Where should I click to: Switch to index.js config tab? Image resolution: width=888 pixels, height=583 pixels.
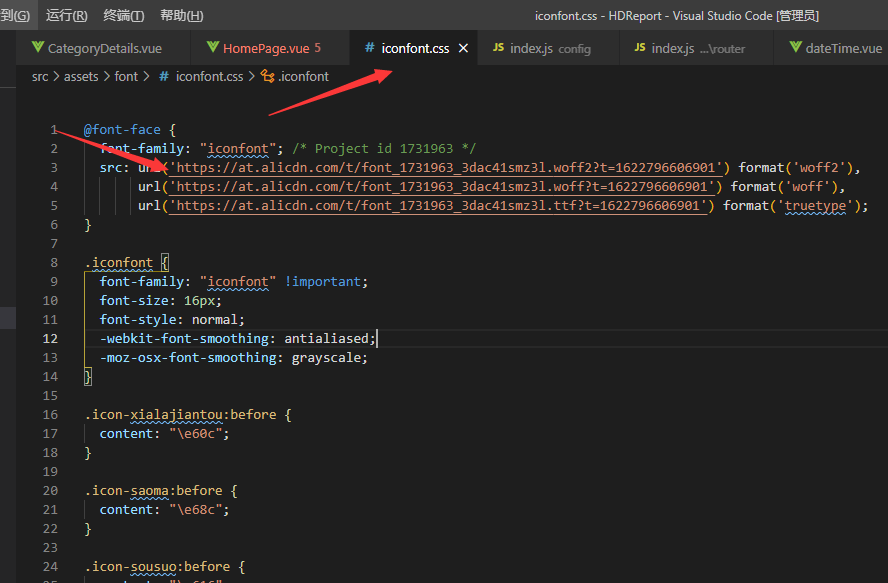click(x=550, y=49)
